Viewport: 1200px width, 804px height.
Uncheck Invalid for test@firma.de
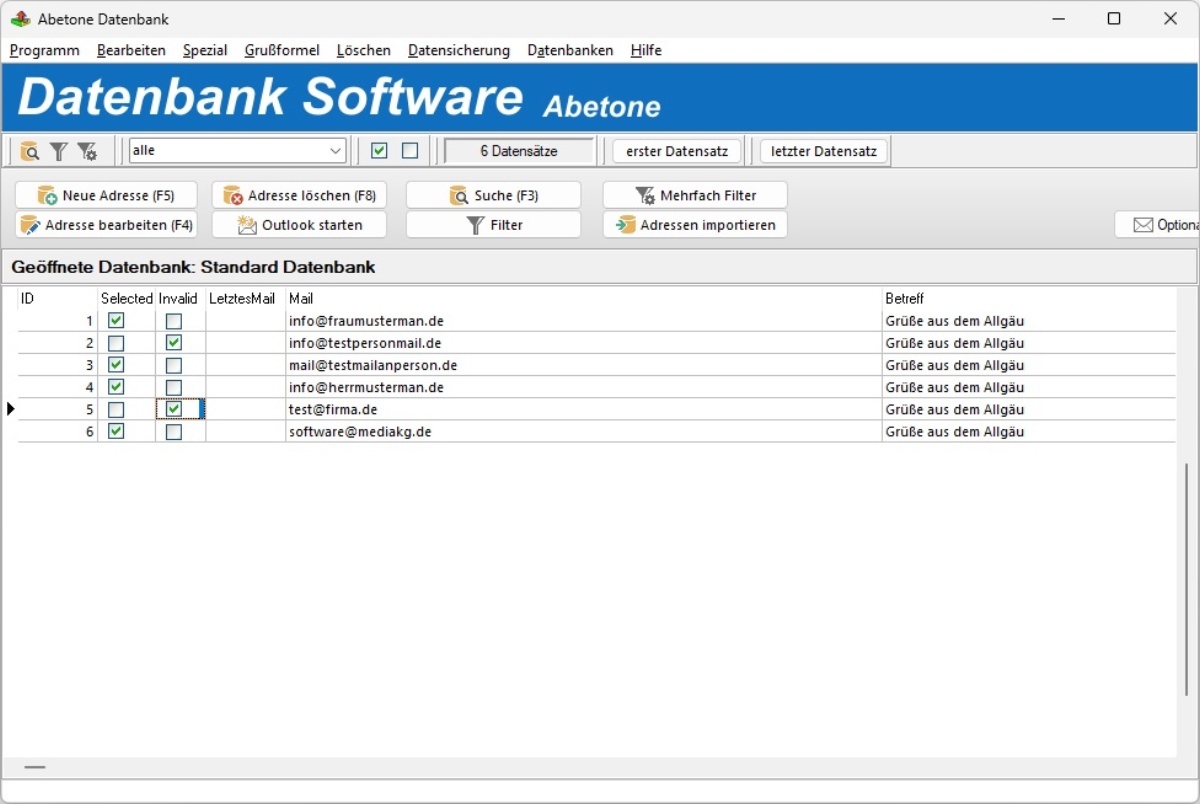(x=174, y=409)
